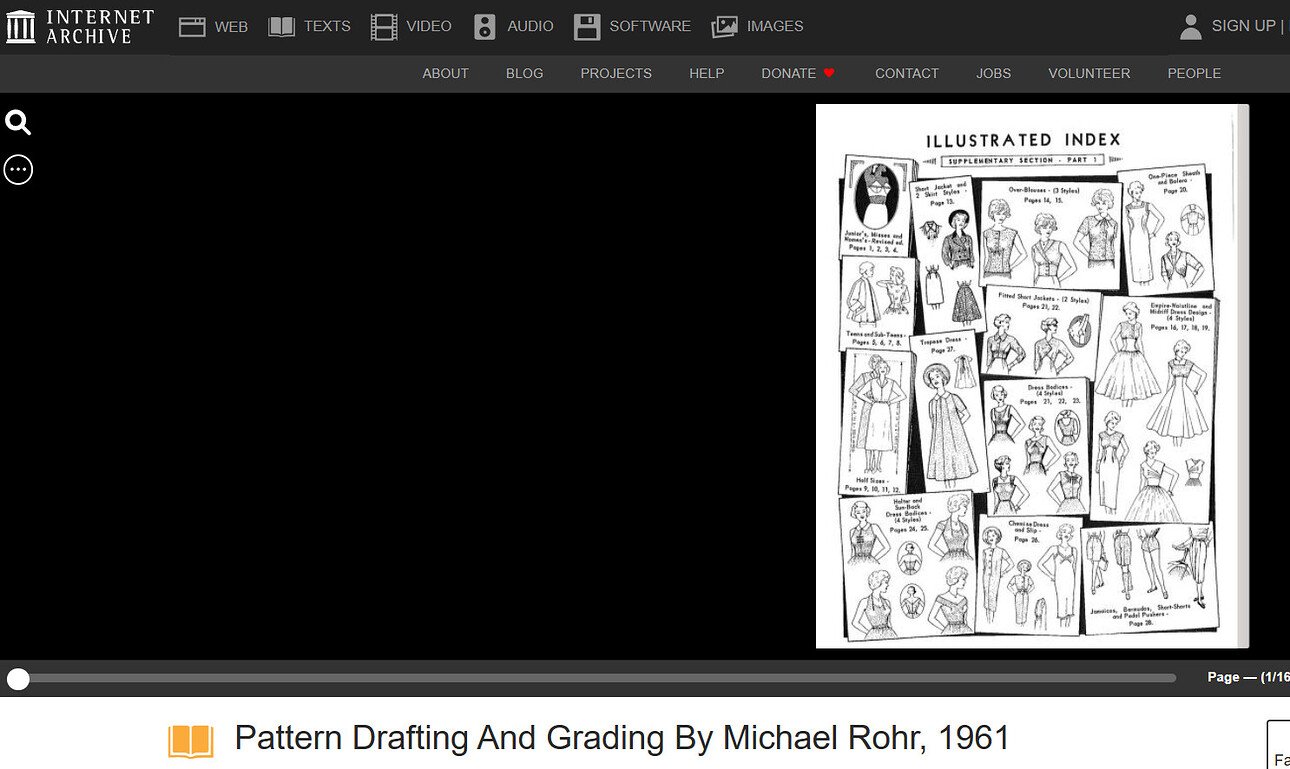Open the Pattern Drafting And Grading title link
The image size is (1290, 769).
621,737
